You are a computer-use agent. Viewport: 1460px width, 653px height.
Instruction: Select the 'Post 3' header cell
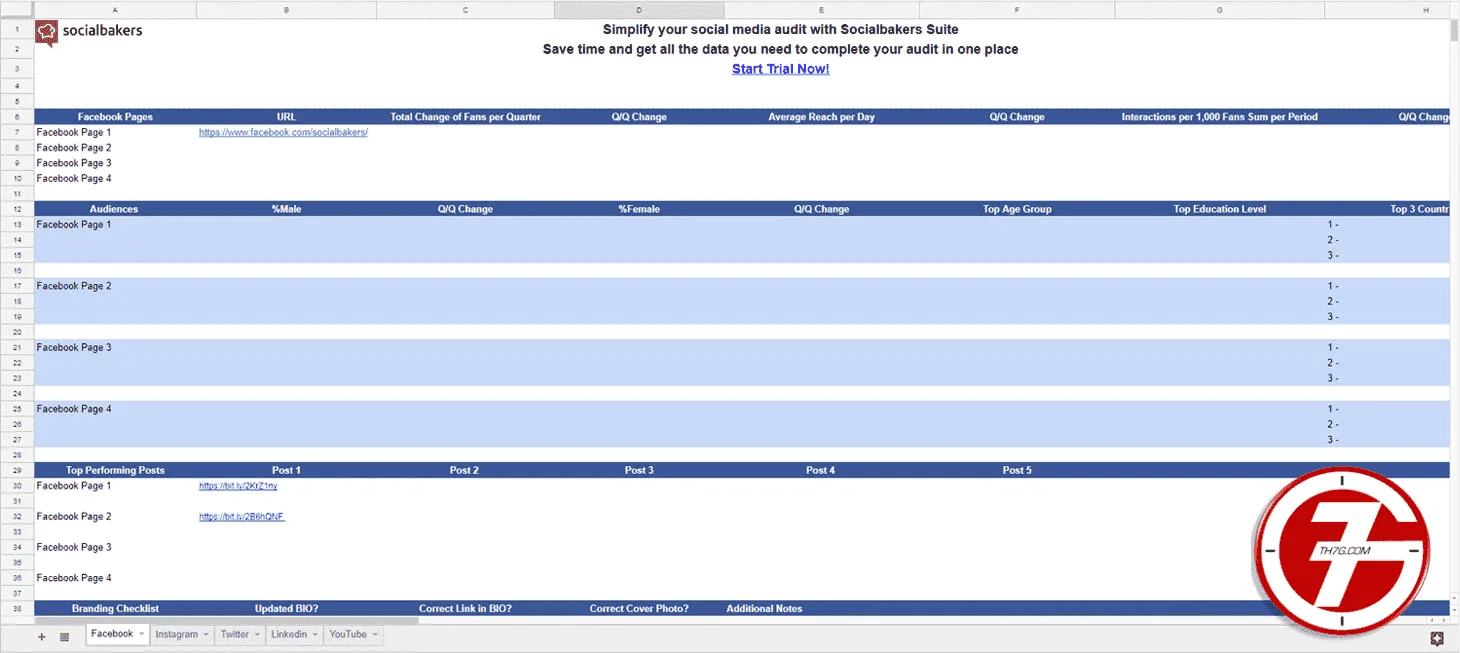[639, 470]
